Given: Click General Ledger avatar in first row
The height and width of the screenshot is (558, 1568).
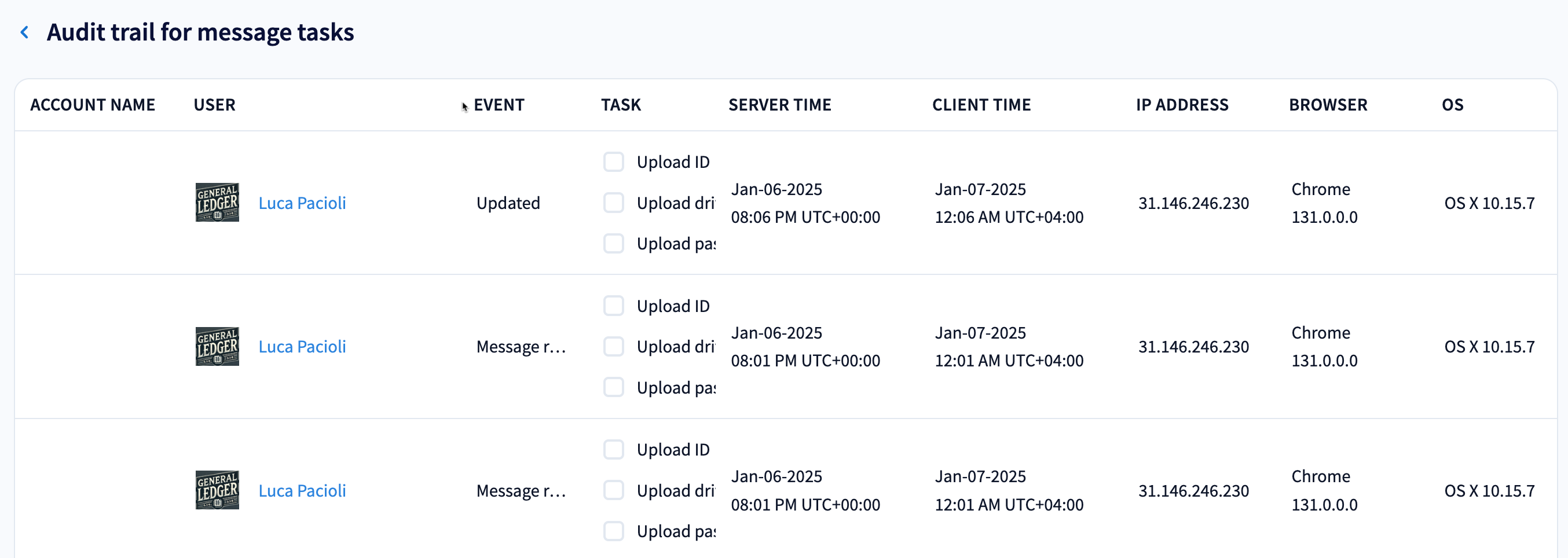Looking at the screenshot, I should point(217,203).
